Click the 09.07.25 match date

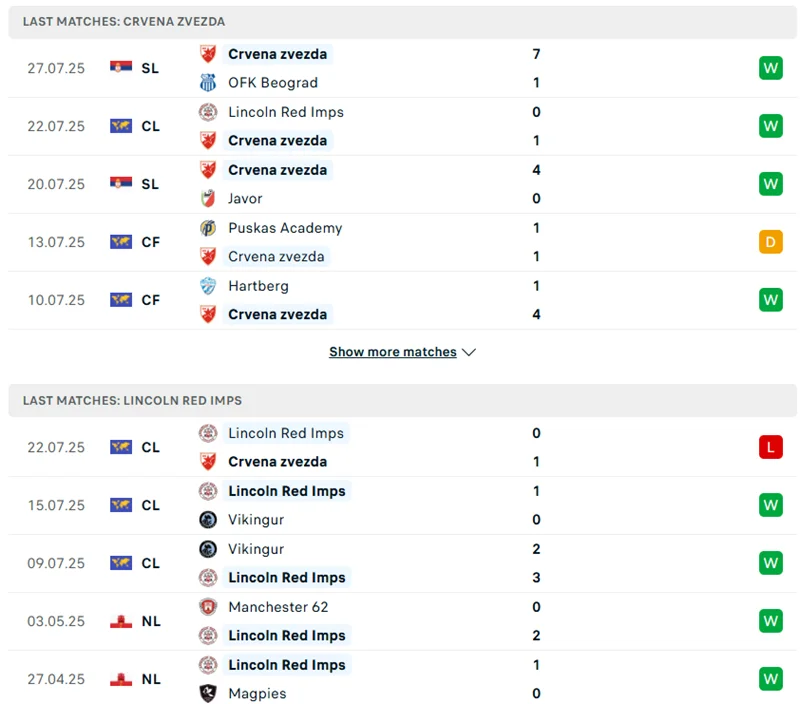pos(56,563)
